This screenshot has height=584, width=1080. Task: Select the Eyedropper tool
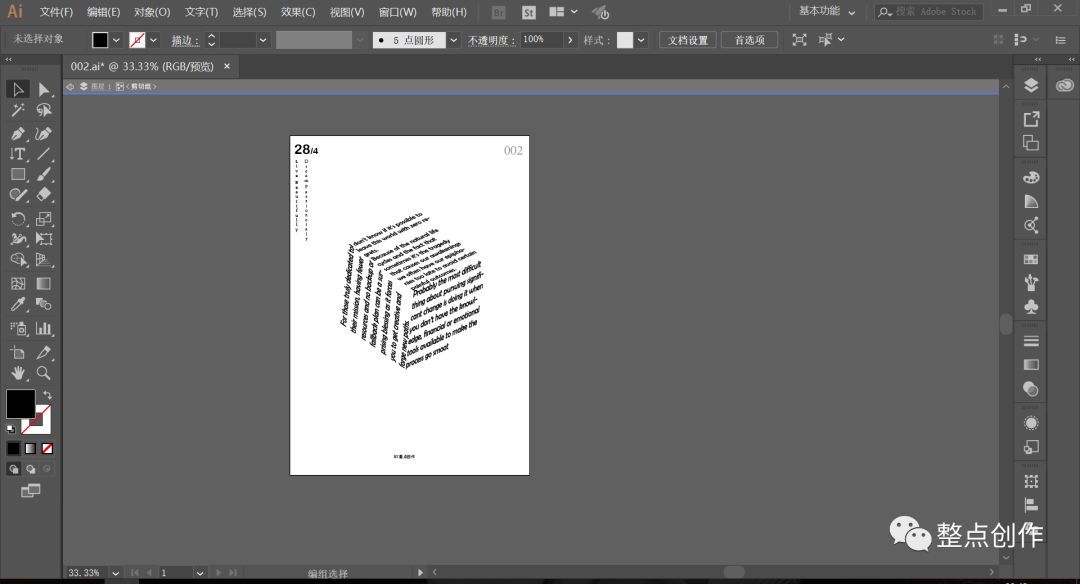point(18,304)
